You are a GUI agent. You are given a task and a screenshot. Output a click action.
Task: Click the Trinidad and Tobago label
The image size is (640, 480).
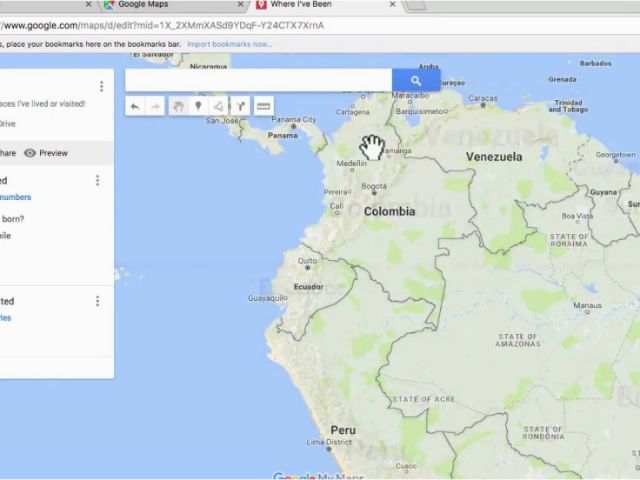(x=568, y=106)
